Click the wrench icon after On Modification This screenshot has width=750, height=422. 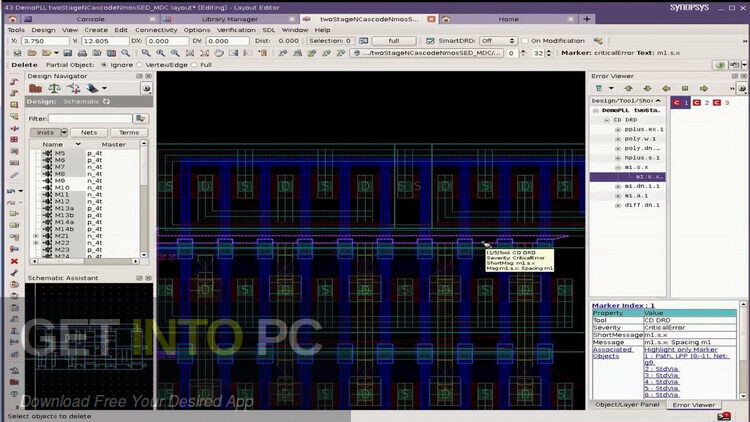(x=598, y=41)
